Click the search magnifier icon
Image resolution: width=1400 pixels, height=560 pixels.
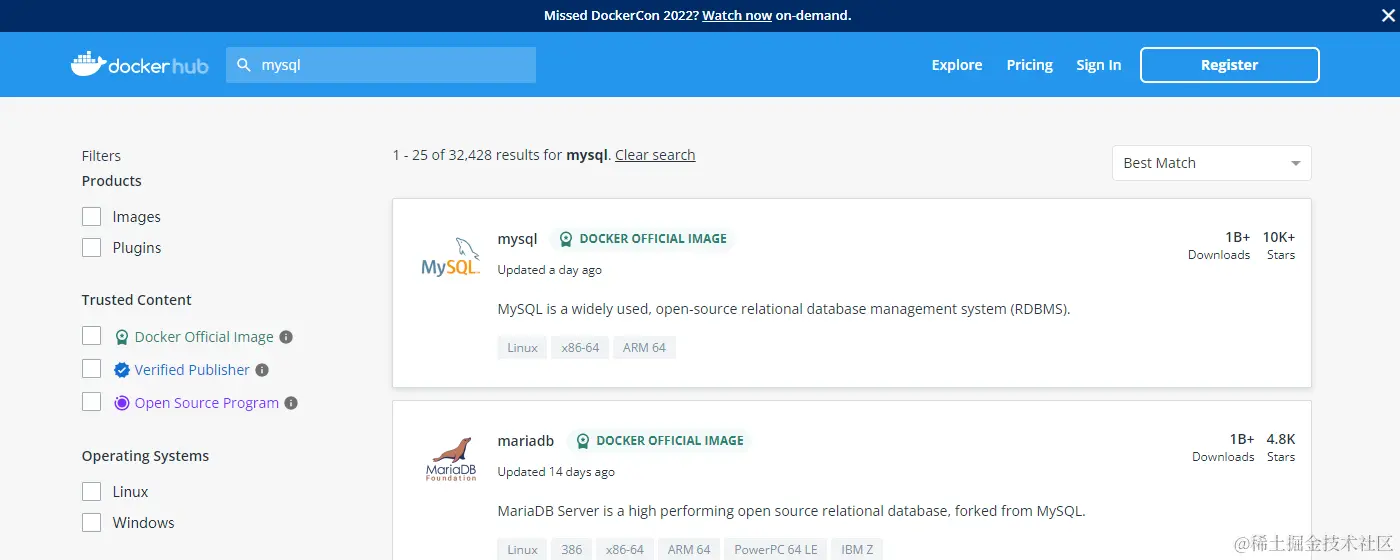point(243,65)
